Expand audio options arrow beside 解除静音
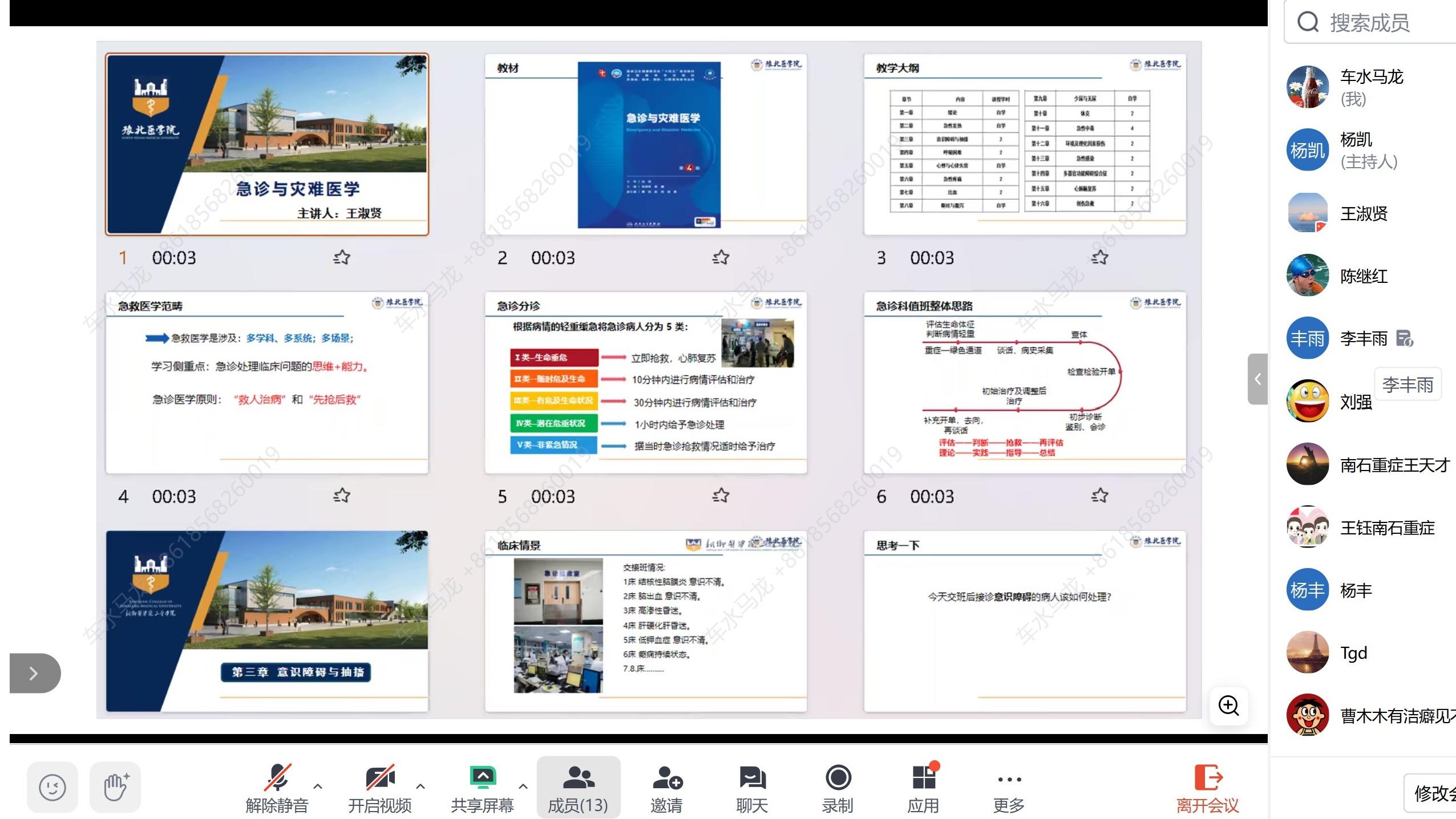This screenshot has width=1456, height=819. click(318, 786)
